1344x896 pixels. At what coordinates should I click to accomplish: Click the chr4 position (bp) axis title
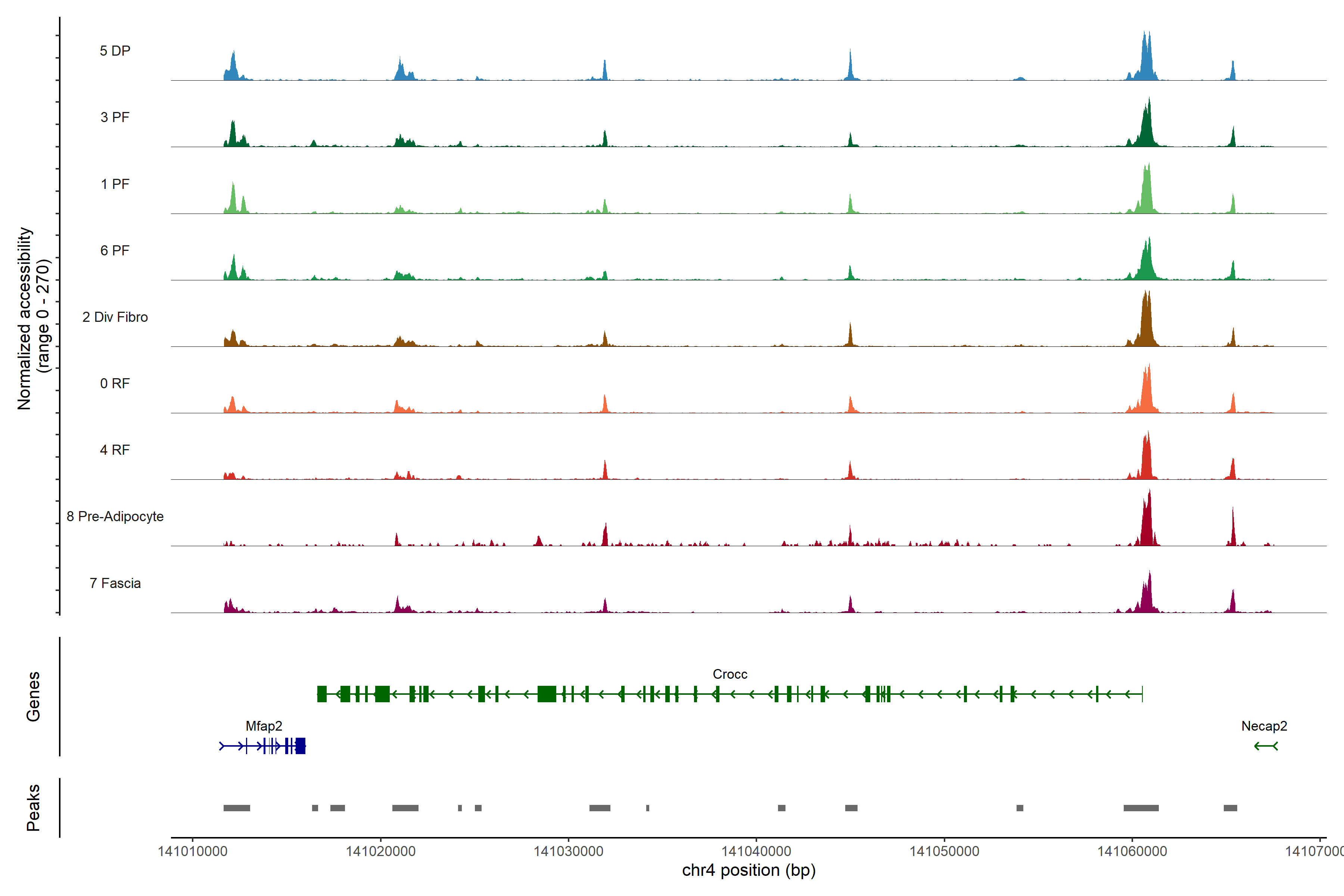[x=749, y=870]
